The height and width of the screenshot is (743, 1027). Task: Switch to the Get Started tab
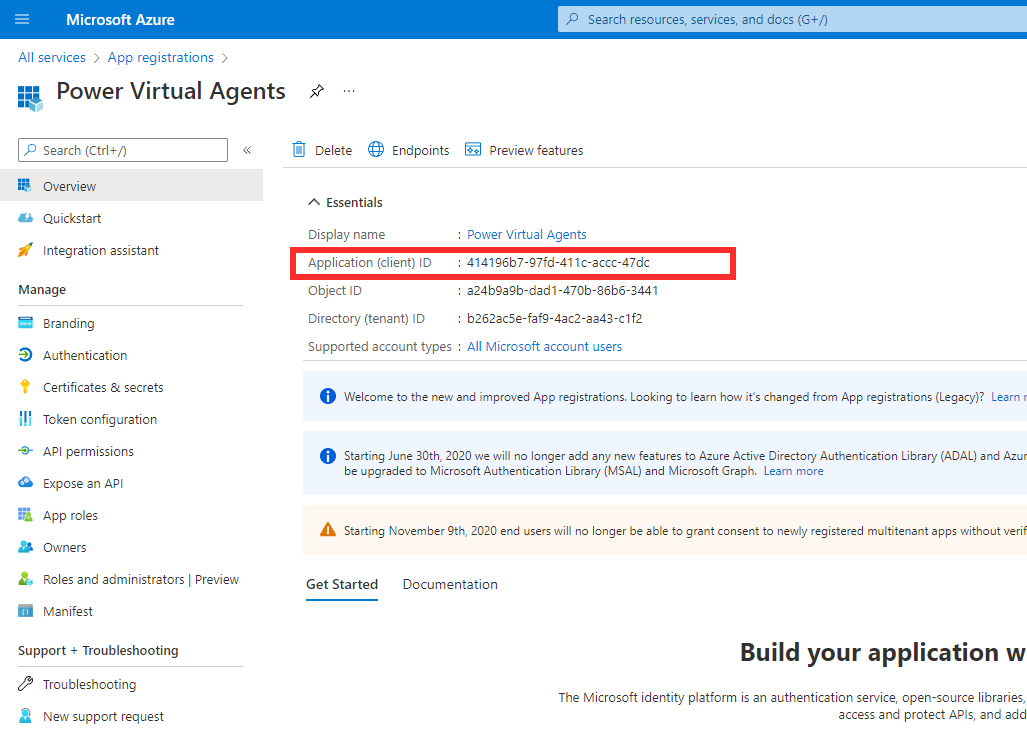coord(342,584)
